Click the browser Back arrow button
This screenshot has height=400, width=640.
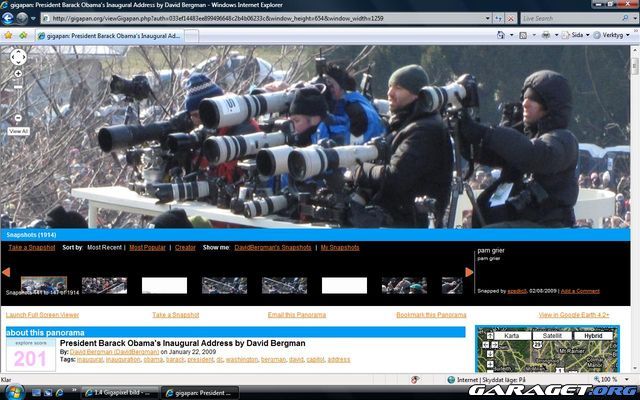[x=8, y=18]
